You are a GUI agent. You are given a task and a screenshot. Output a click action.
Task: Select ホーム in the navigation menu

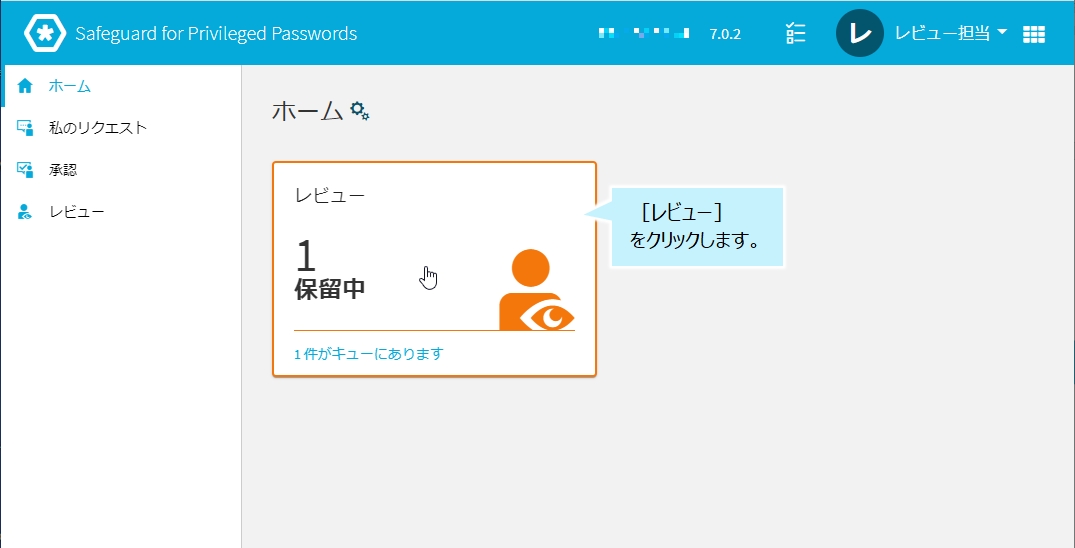70,86
